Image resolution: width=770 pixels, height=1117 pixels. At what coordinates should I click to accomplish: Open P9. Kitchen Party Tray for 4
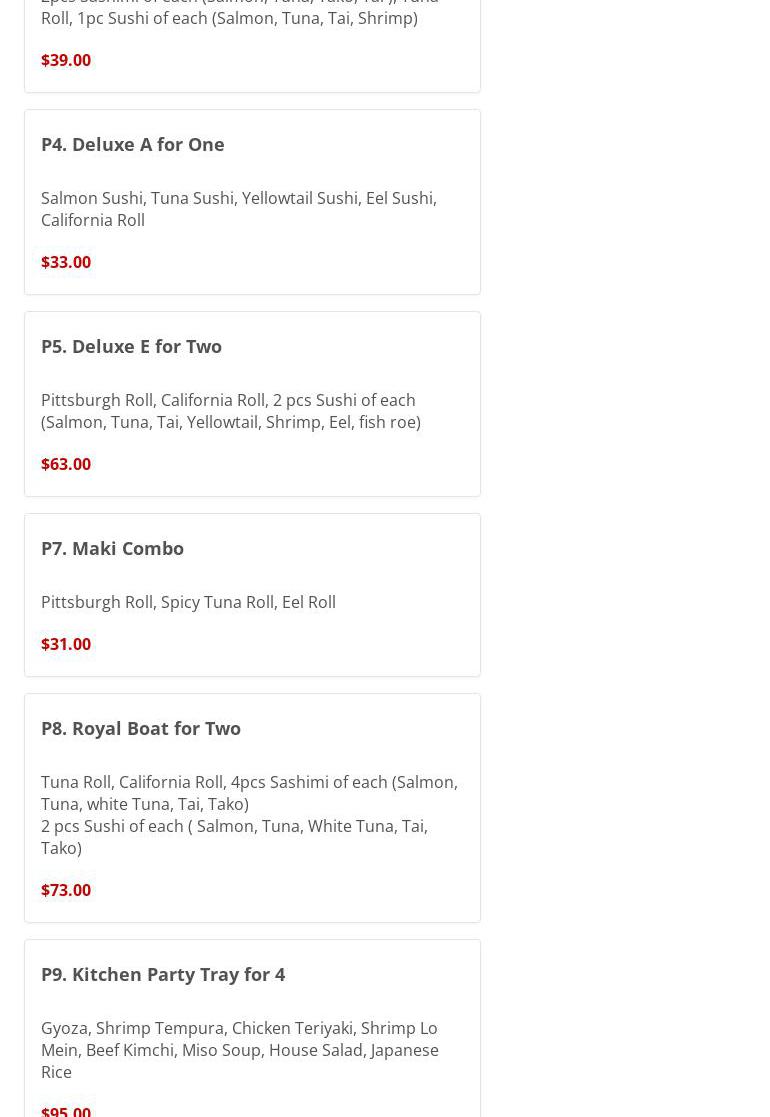[x=162, y=974]
